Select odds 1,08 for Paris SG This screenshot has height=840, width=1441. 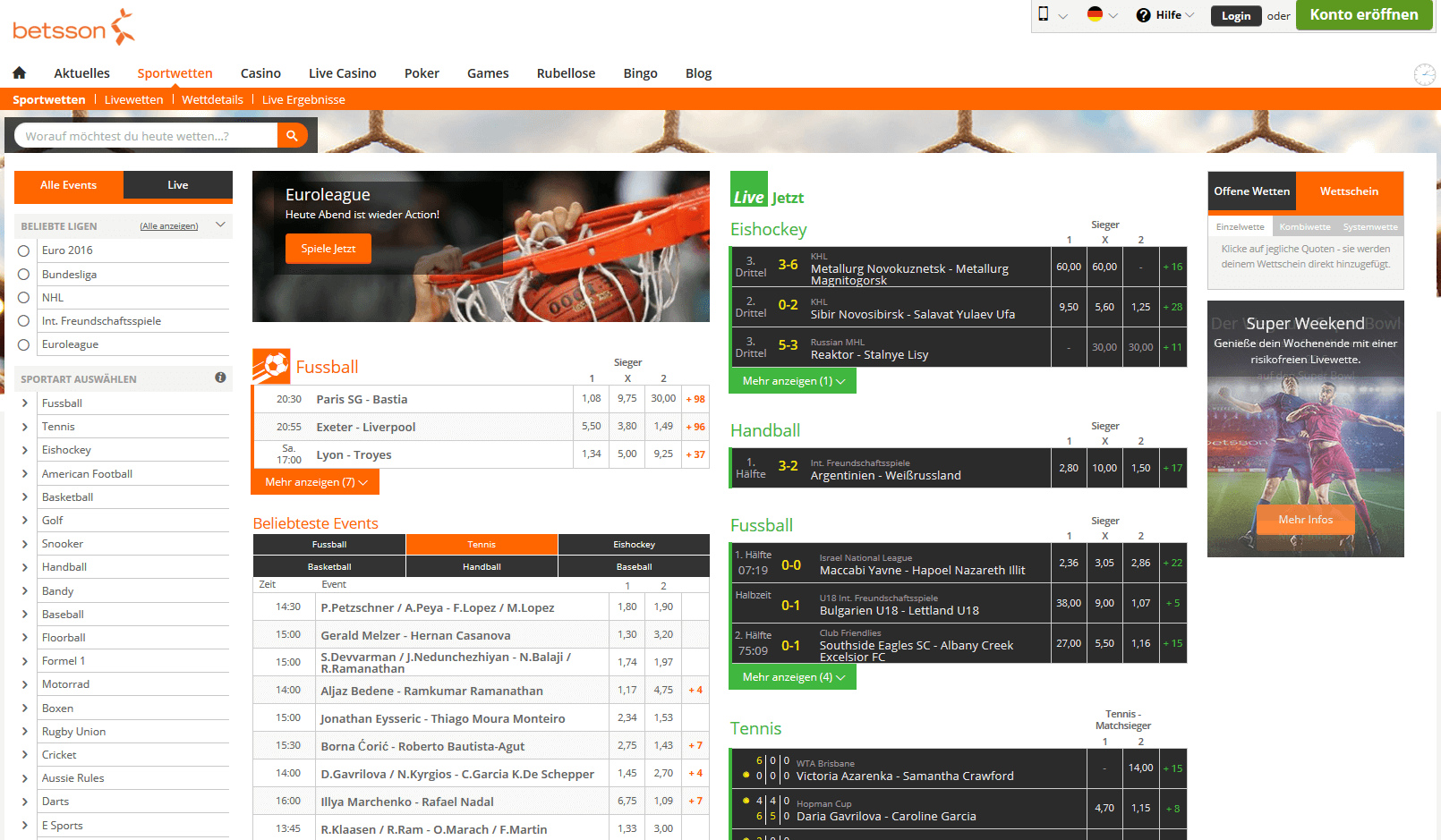tap(592, 399)
